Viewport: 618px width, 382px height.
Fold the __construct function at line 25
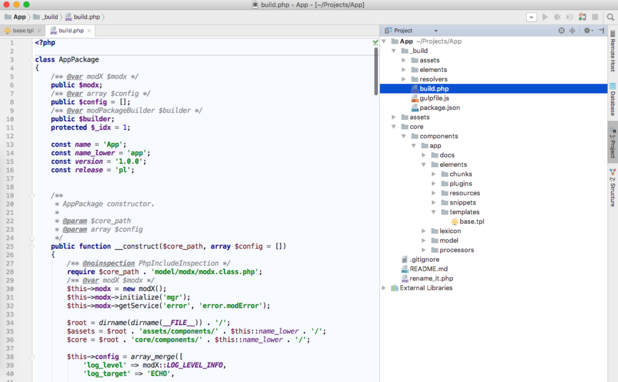tap(32, 246)
